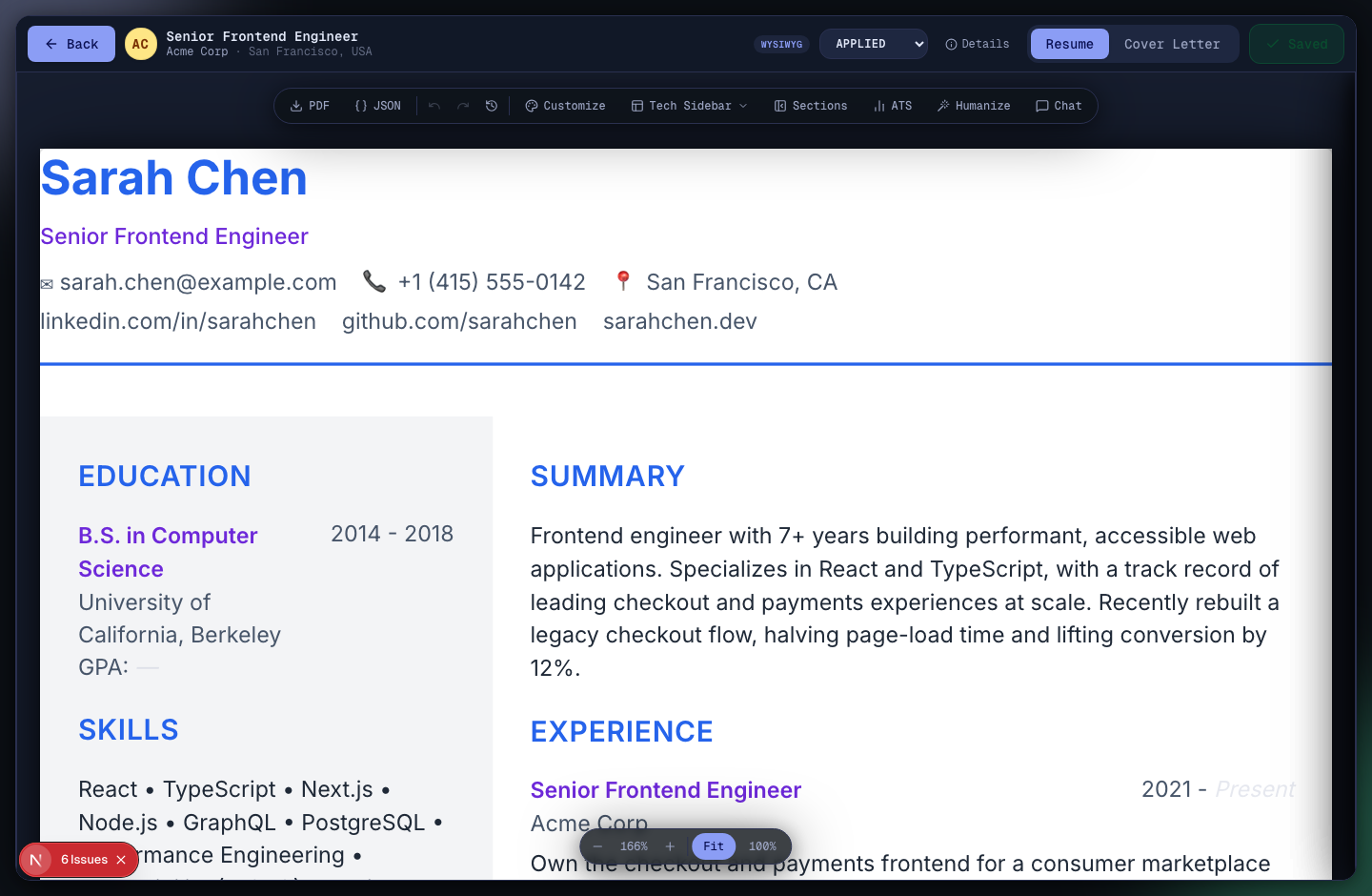Toggle the WYSIWYG mode badge
This screenshot has width=1372, height=896.
[x=781, y=44]
